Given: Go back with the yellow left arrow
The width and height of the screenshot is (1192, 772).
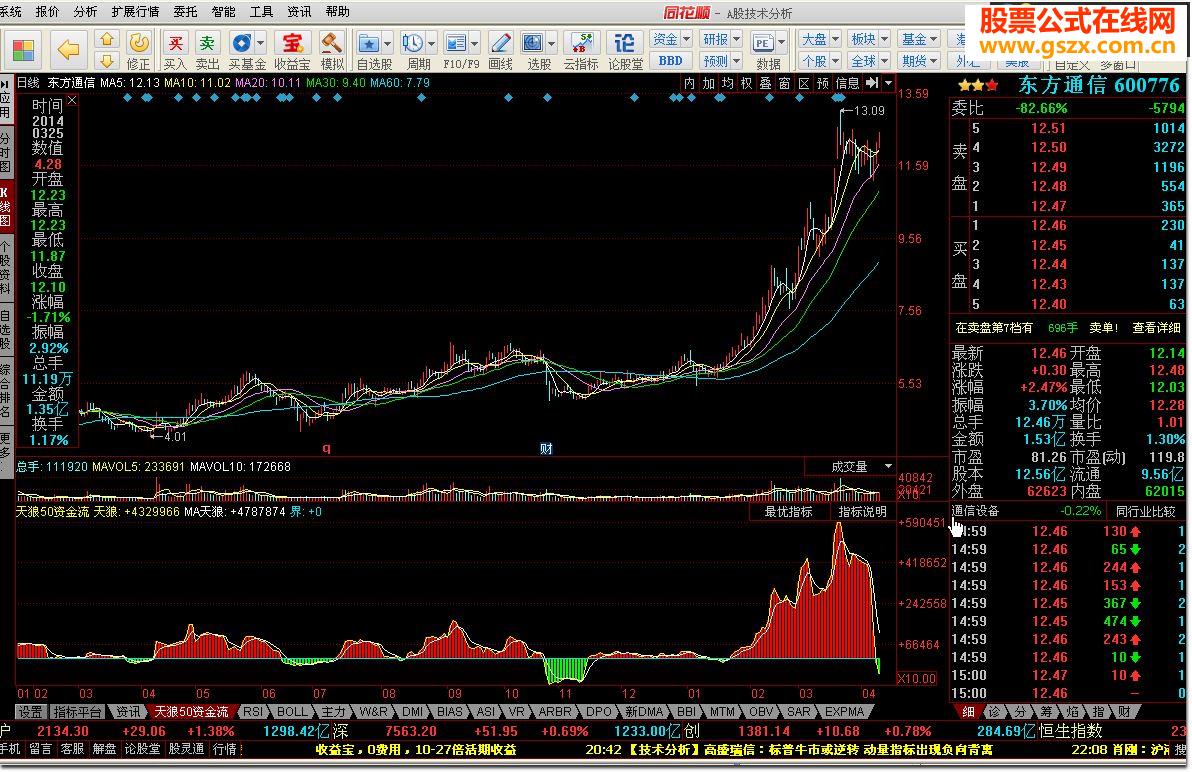Looking at the screenshot, I should click(68, 50).
